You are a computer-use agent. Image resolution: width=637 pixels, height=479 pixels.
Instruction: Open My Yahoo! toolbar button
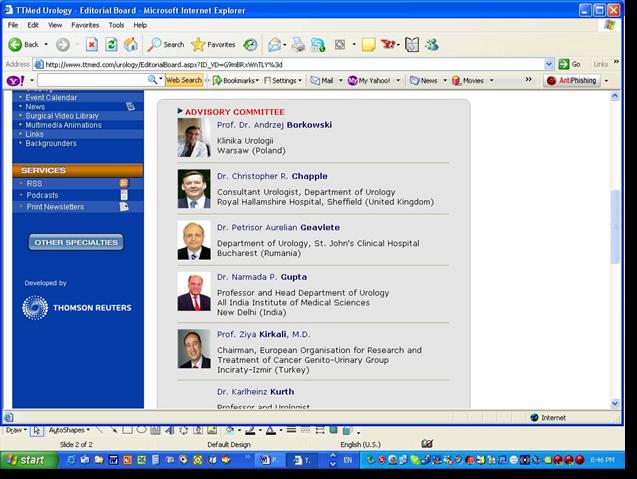[x=369, y=80]
